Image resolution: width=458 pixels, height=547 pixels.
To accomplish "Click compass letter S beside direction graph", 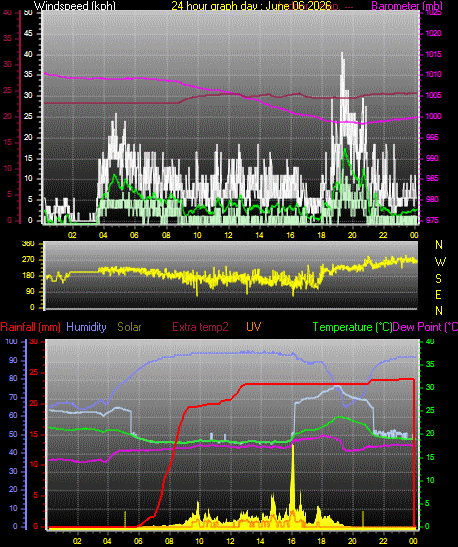I will pos(438,279).
